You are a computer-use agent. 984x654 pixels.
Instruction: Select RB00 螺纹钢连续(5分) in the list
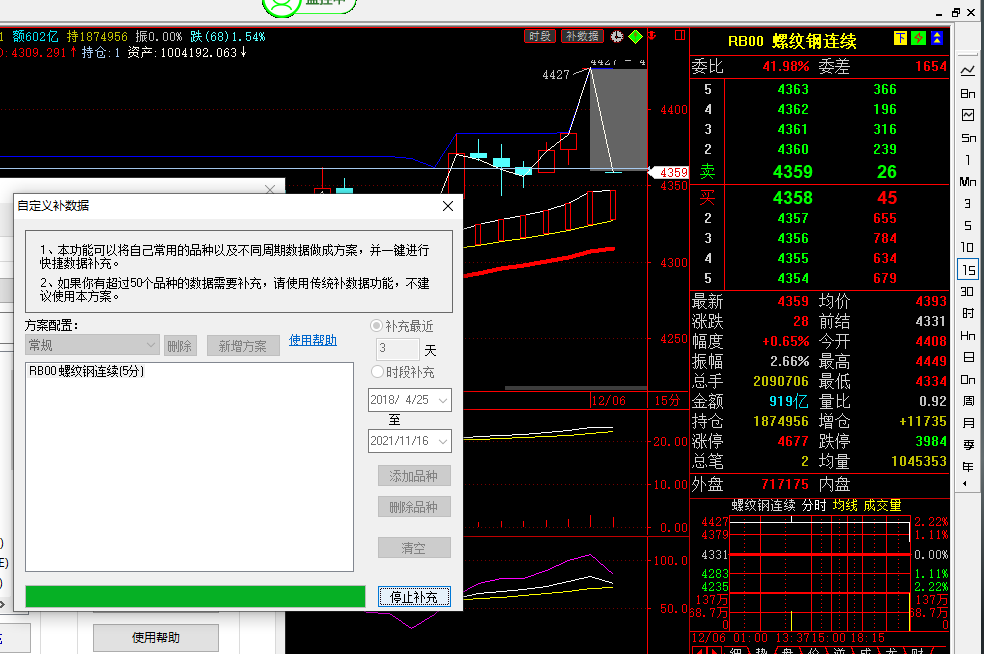click(87, 371)
